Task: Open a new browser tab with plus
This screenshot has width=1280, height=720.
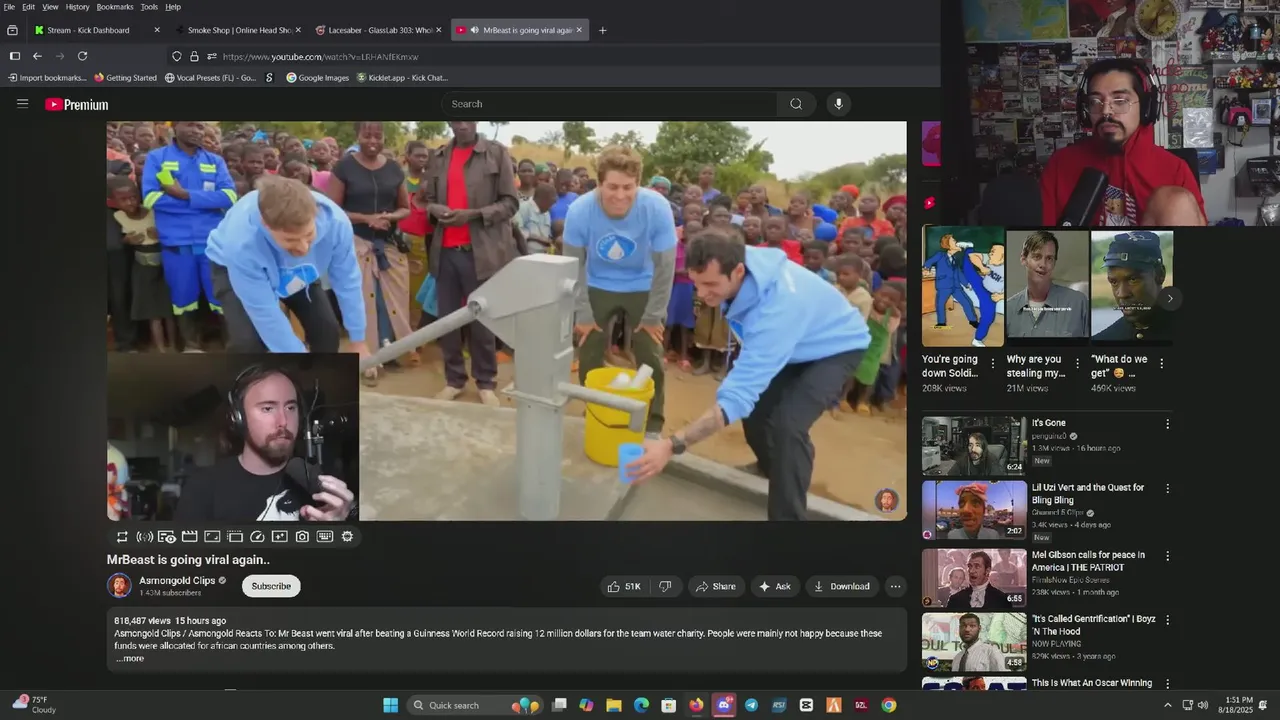Action: (x=602, y=30)
